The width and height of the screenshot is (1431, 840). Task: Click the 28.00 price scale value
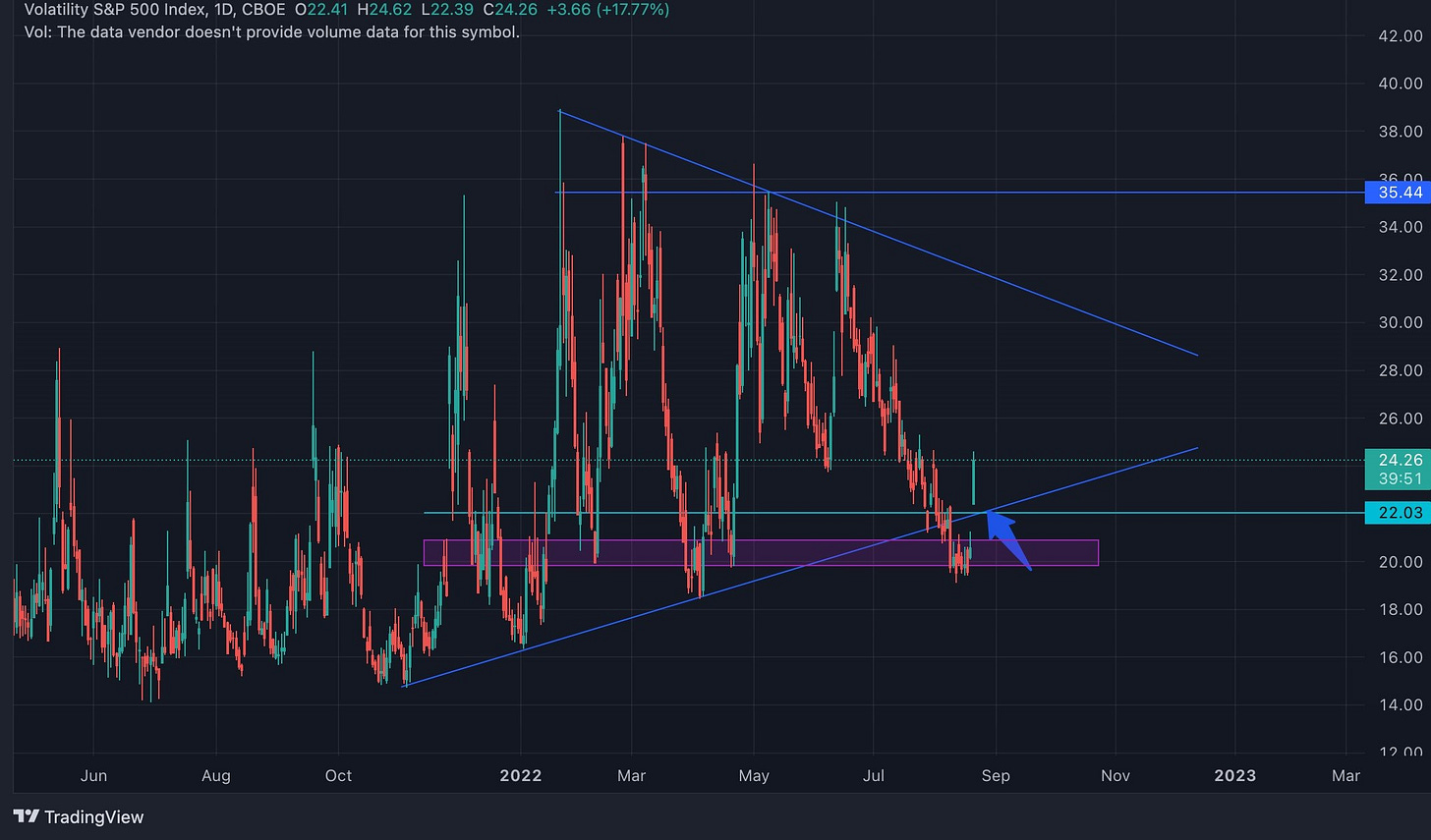pyautogui.click(x=1400, y=370)
